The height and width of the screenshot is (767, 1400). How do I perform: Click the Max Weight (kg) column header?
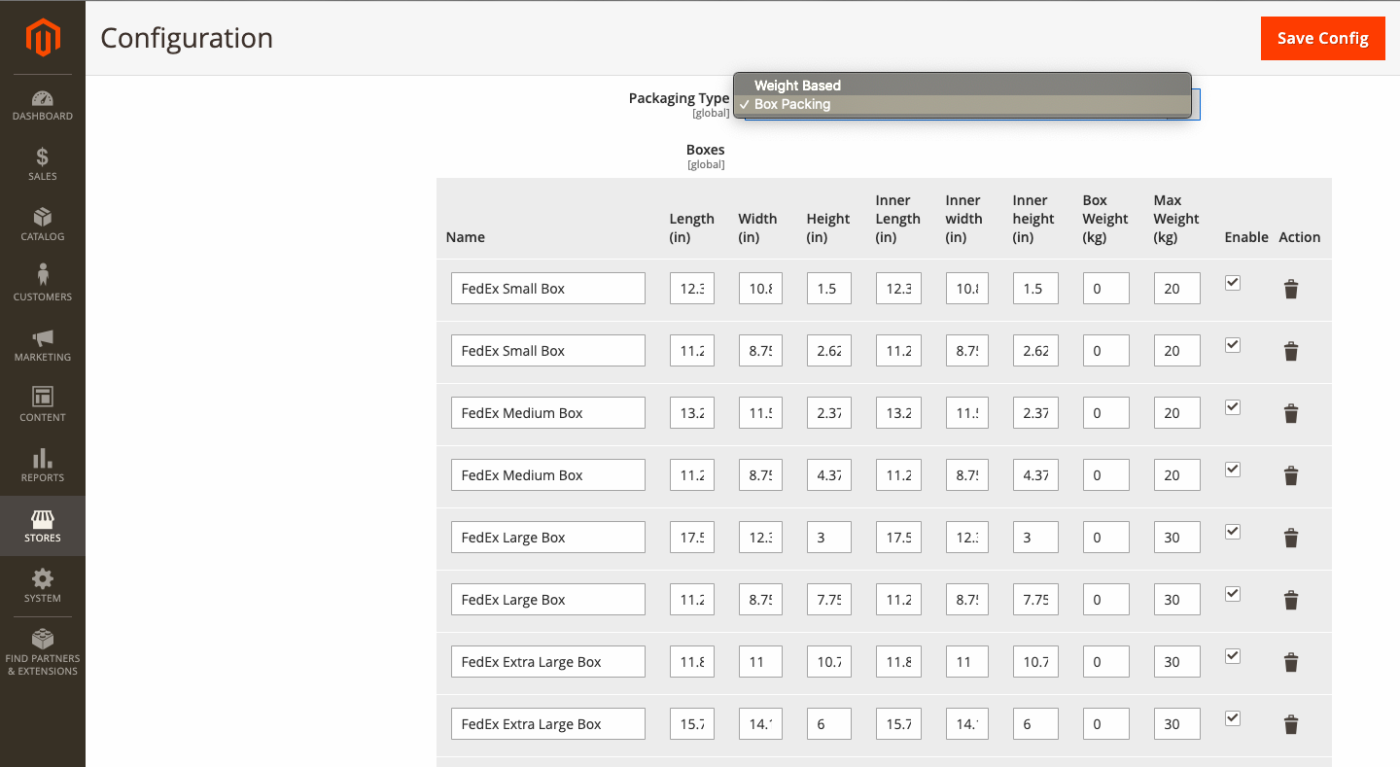(x=1176, y=219)
